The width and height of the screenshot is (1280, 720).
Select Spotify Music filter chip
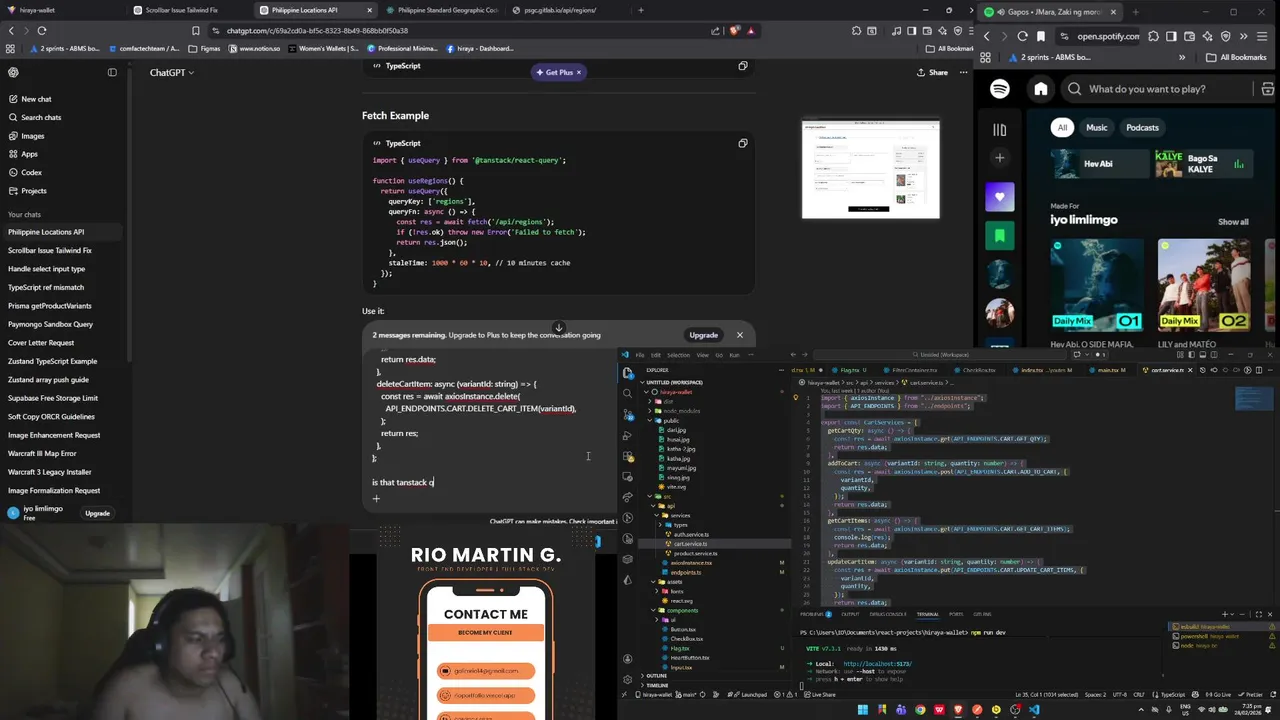click(x=1097, y=127)
